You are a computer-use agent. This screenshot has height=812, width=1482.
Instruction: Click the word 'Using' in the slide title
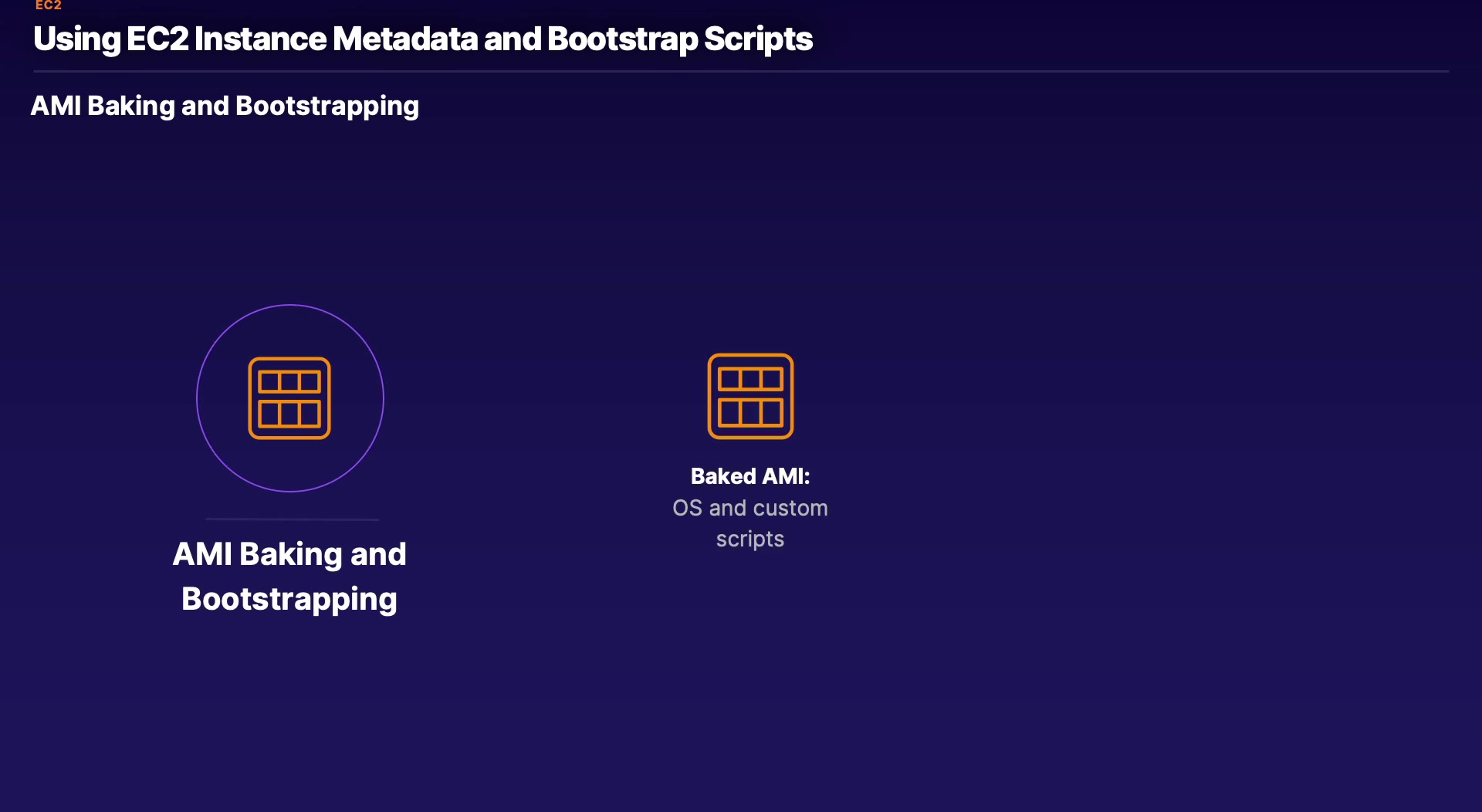point(76,39)
